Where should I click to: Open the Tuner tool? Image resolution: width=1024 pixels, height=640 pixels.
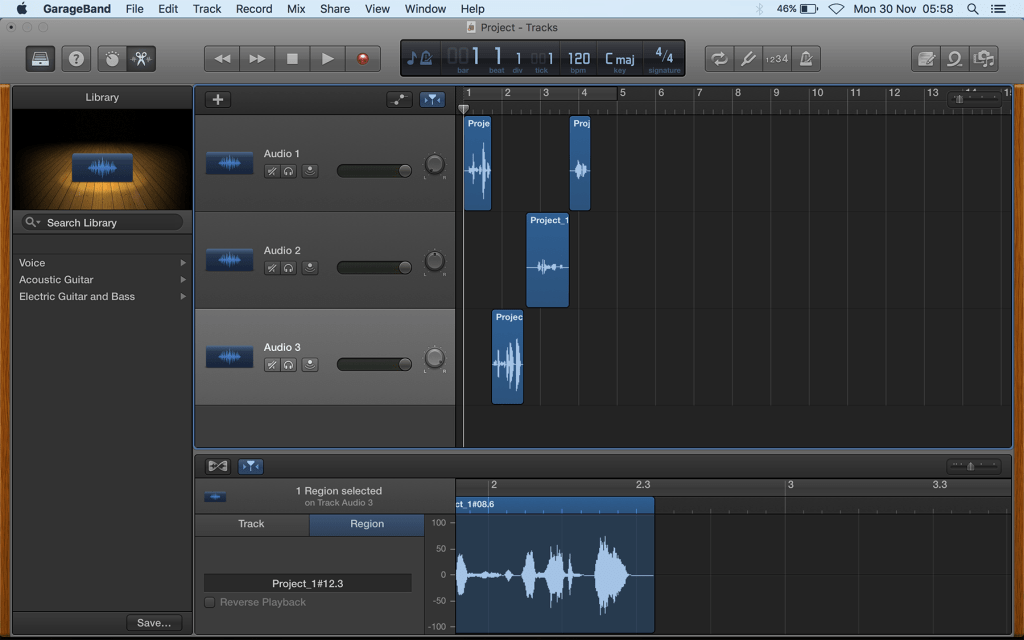pyautogui.click(x=747, y=59)
